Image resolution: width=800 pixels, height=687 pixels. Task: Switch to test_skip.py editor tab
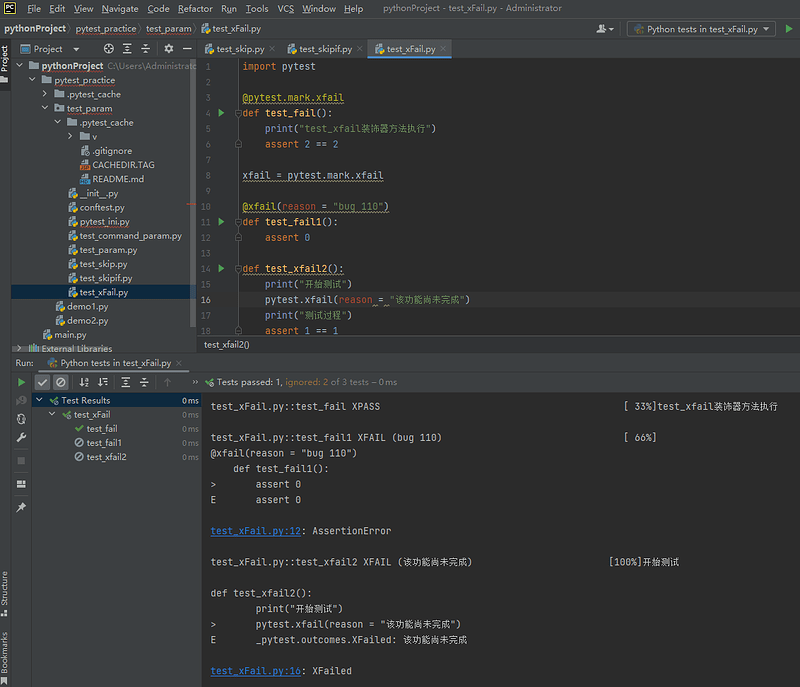pos(240,49)
